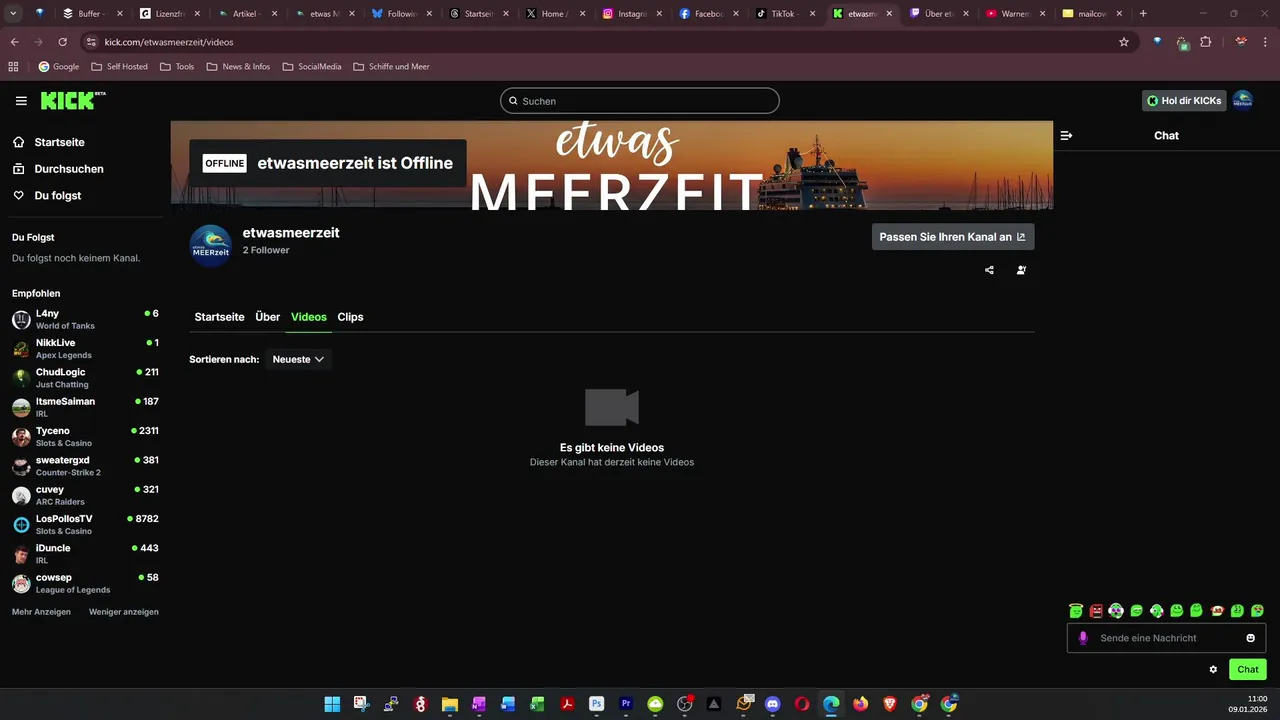Open the Windows Start menu

[332, 704]
